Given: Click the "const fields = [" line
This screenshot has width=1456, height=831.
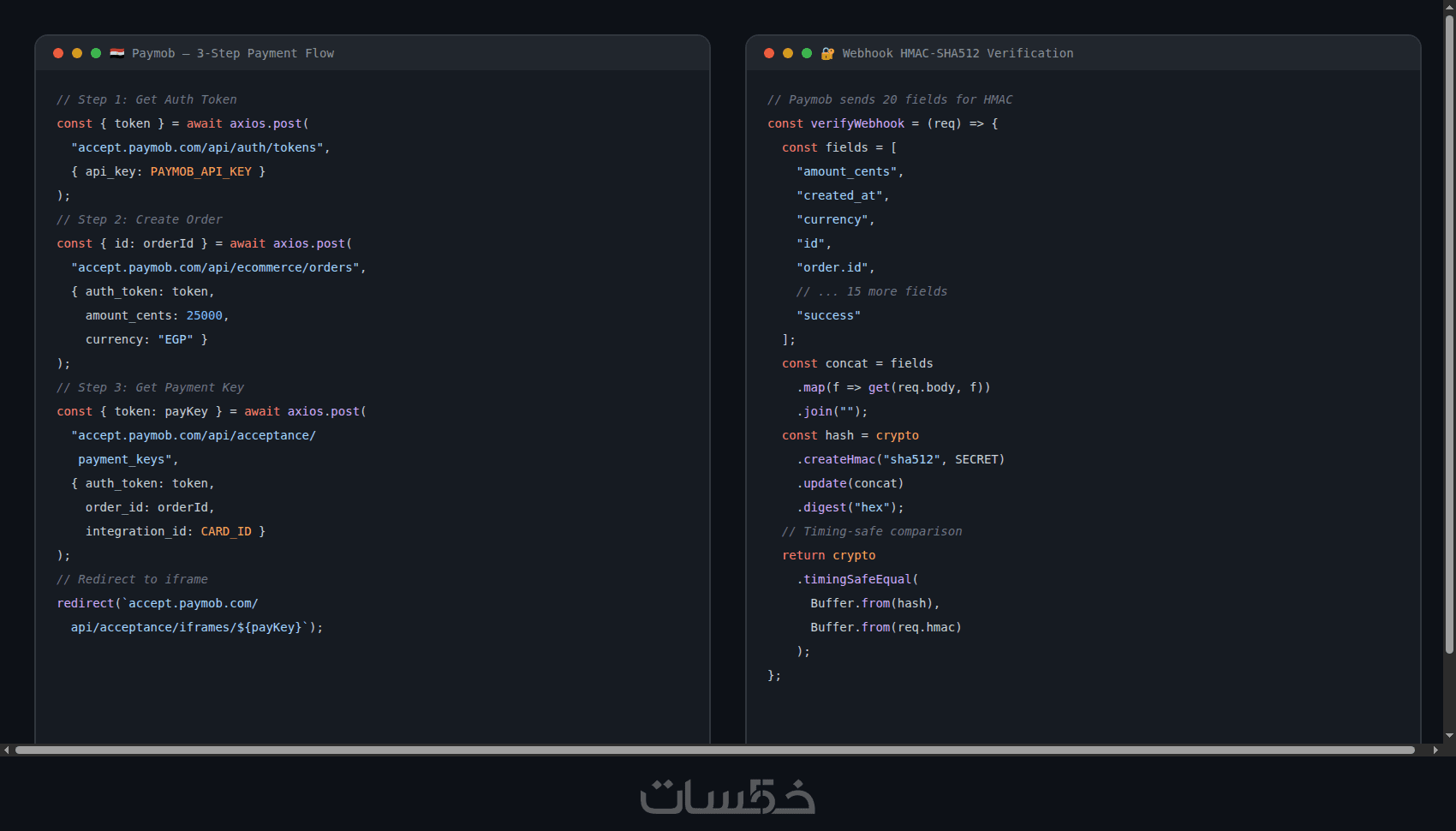Looking at the screenshot, I should 839,147.
